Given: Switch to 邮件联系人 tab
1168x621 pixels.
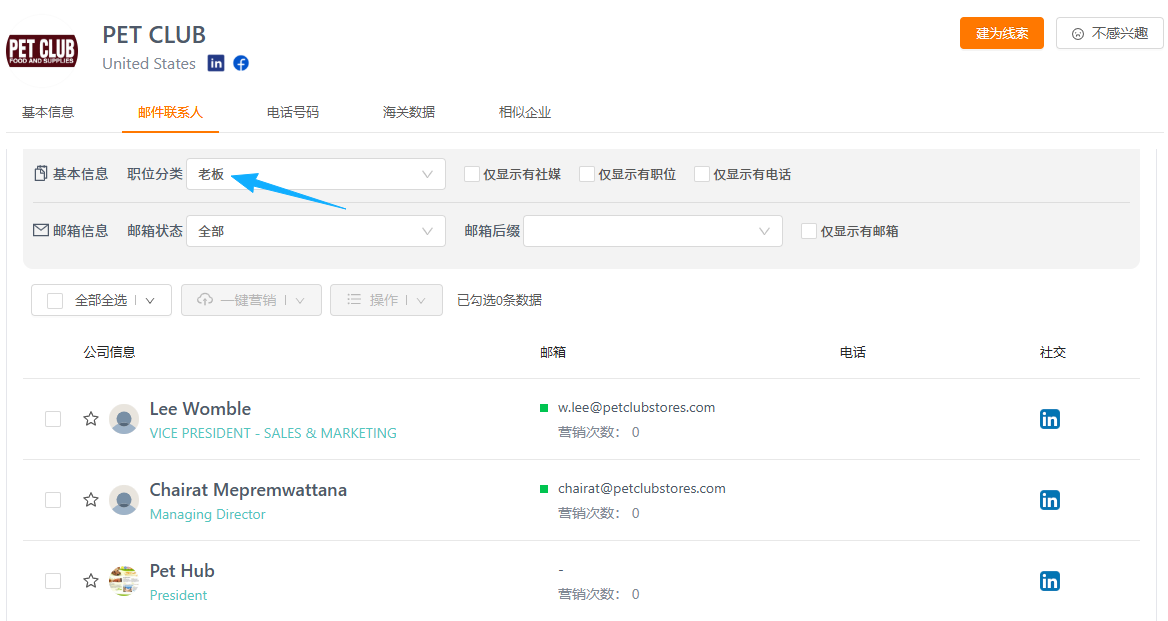Looking at the screenshot, I should [170, 112].
